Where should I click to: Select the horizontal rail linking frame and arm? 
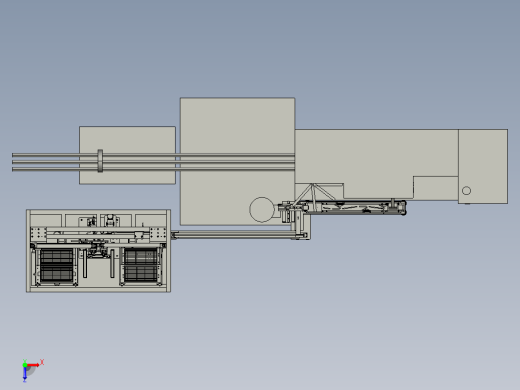[x=239, y=235]
